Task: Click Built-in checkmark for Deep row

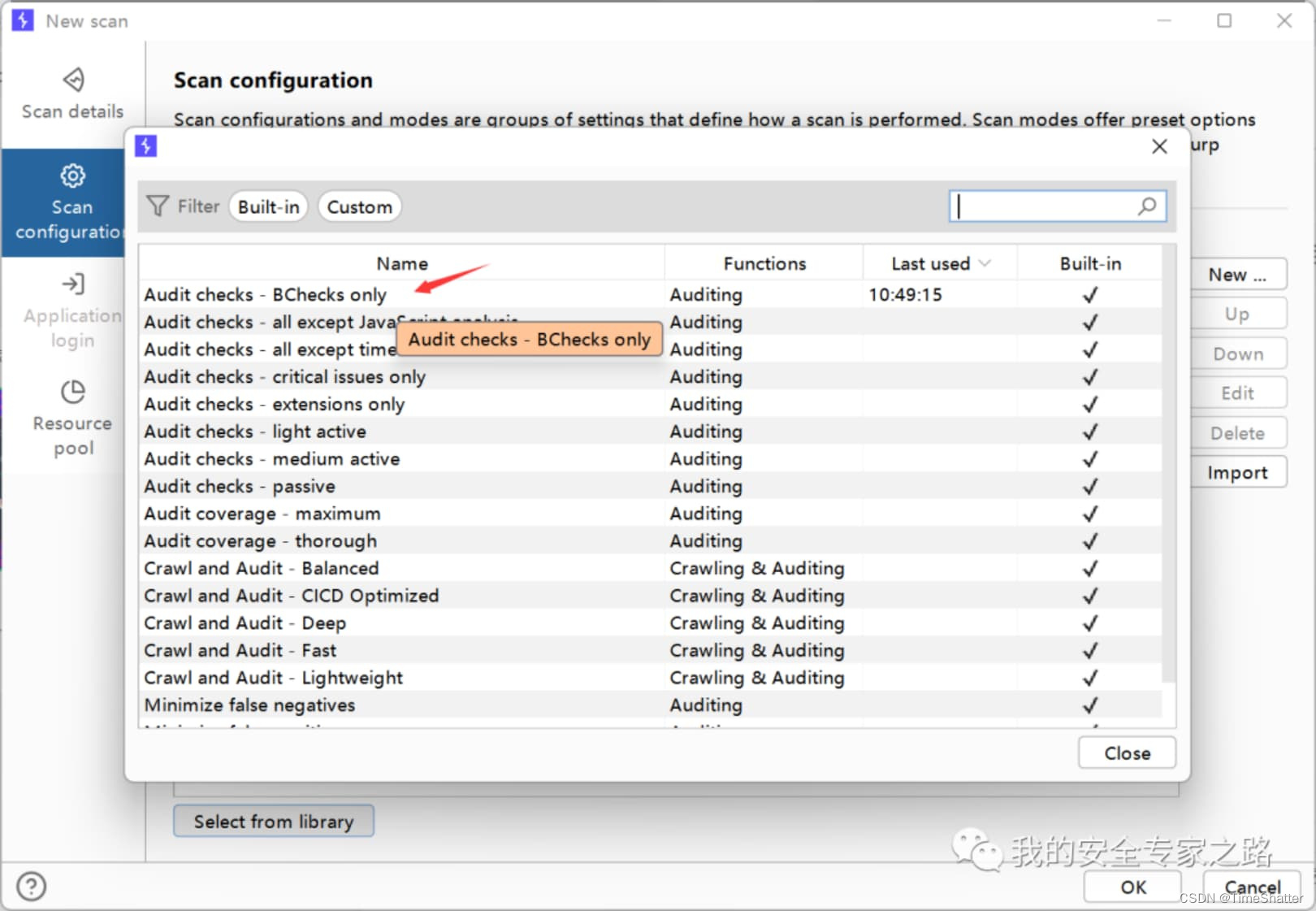Action: [x=1090, y=623]
